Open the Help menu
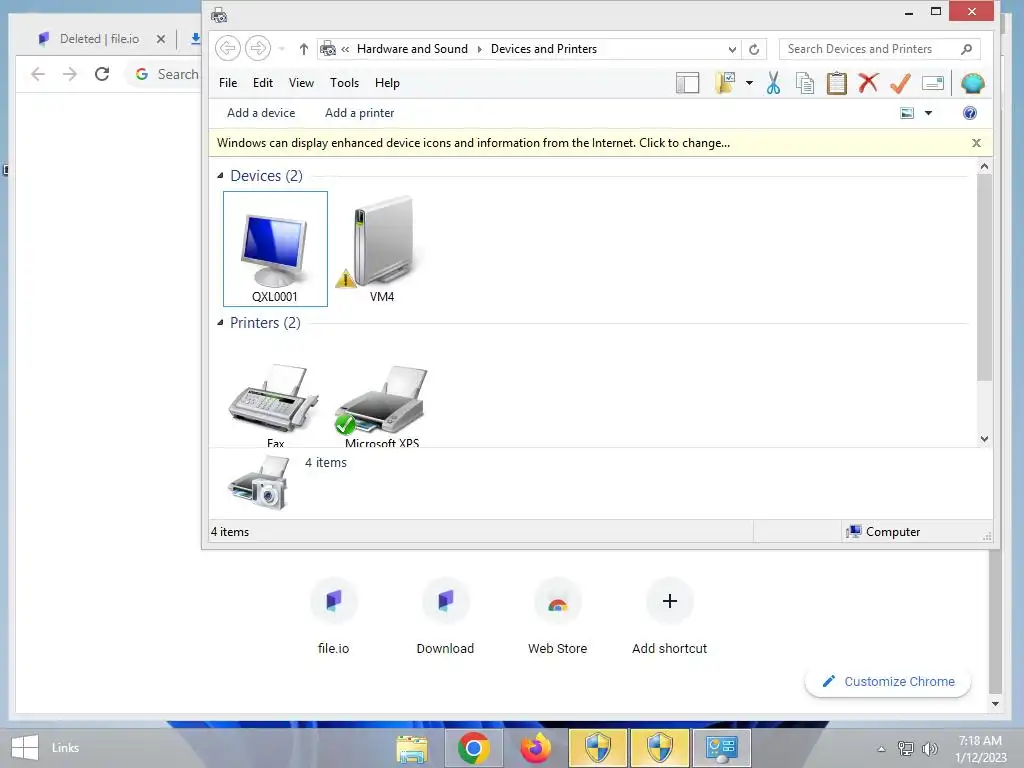 click(x=387, y=83)
